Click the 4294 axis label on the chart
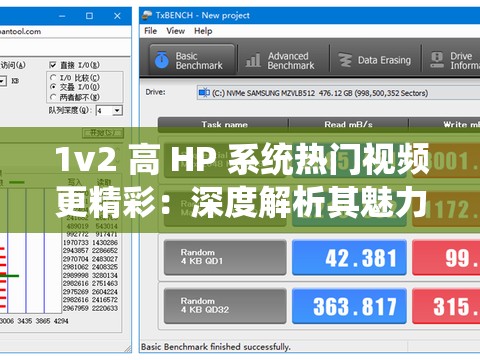The image size is (480, 360). pos(61,321)
